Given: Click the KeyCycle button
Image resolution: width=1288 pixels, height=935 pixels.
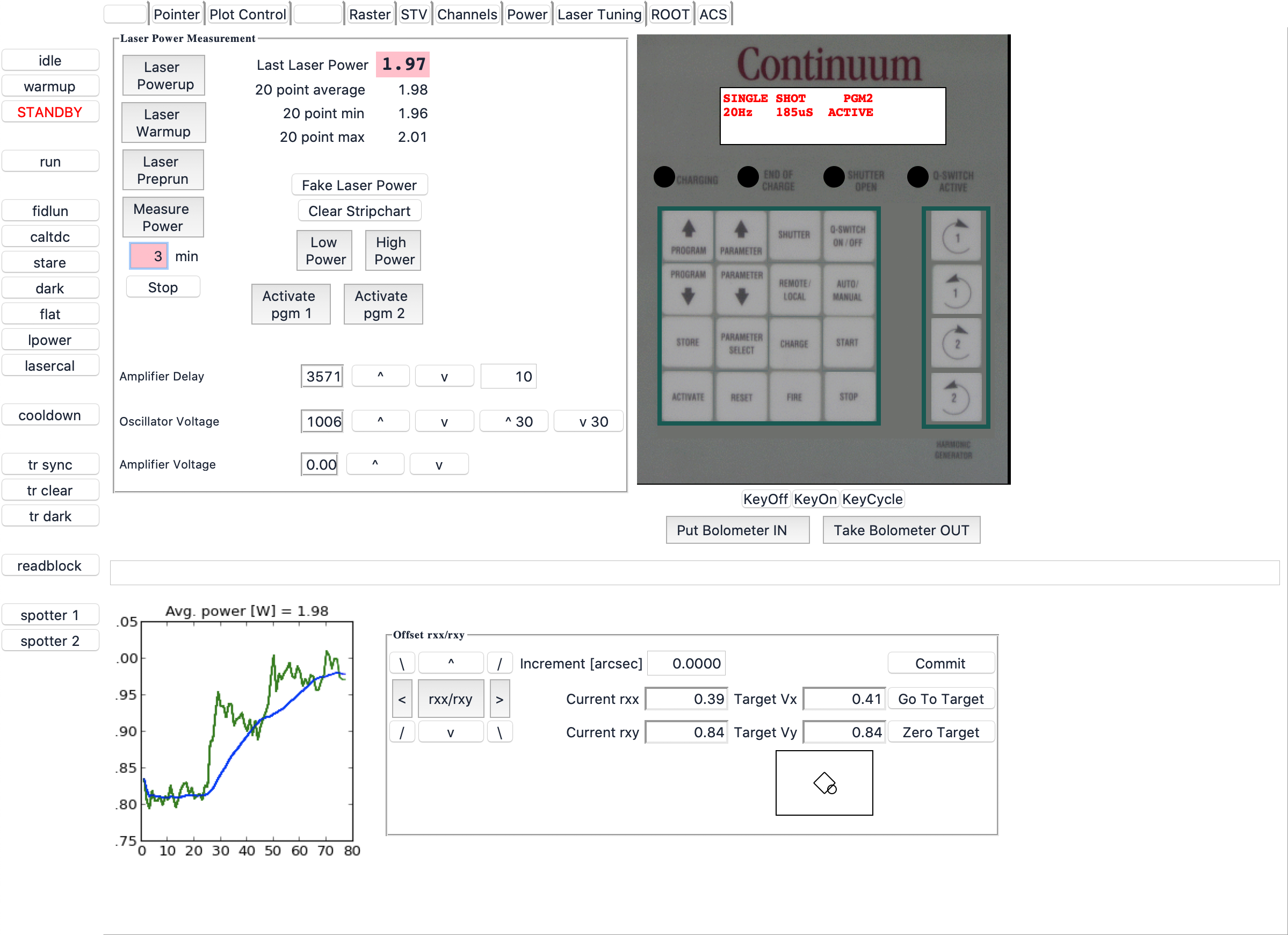Looking at the screenshot, I should (x=872, y=499).
